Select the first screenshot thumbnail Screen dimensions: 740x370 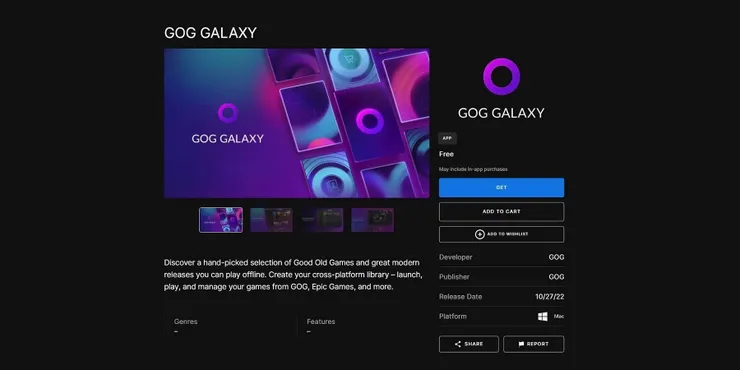(x=221, y=220)
